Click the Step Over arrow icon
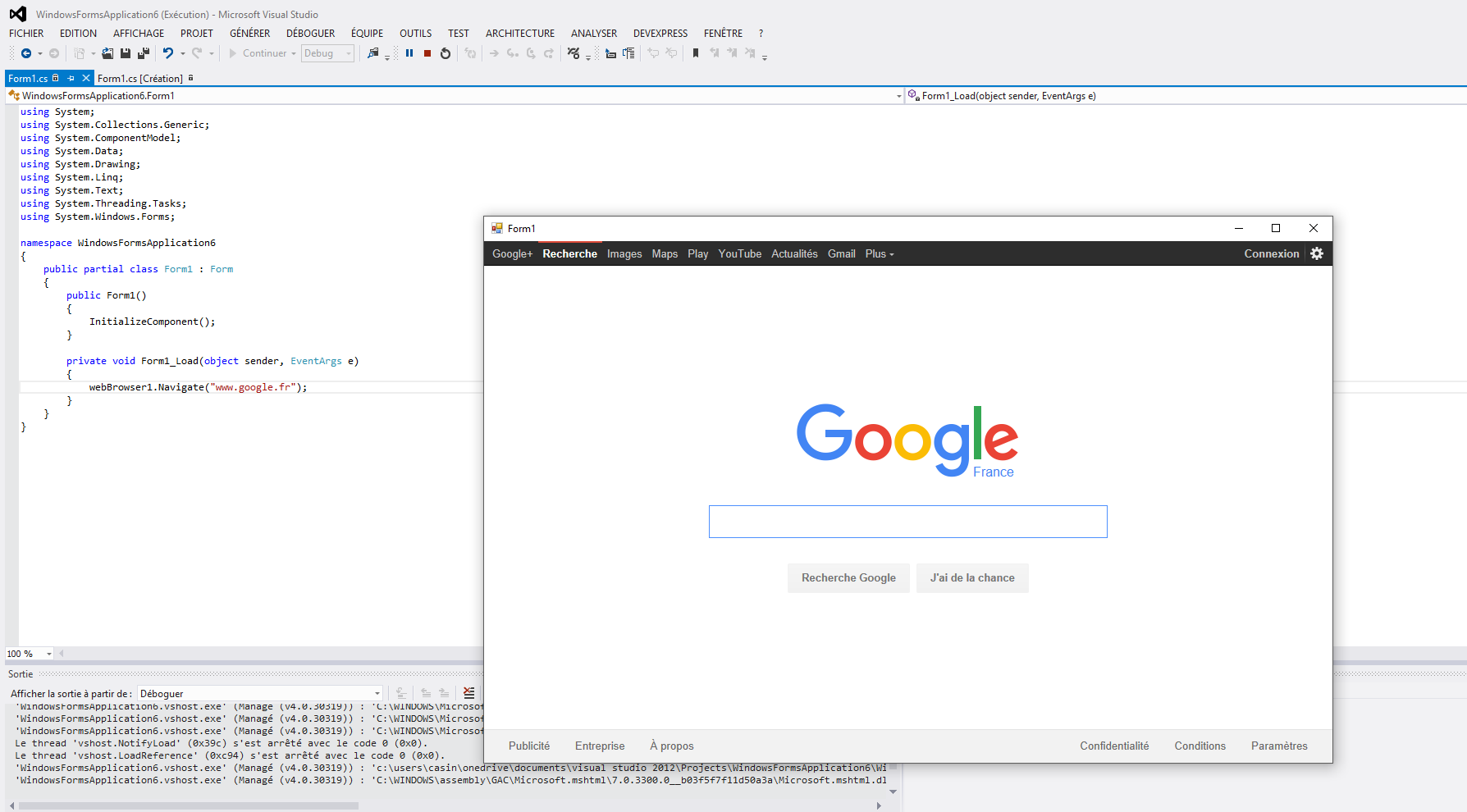Screen dimensions: 1467x812 click(x=531, y=53)
